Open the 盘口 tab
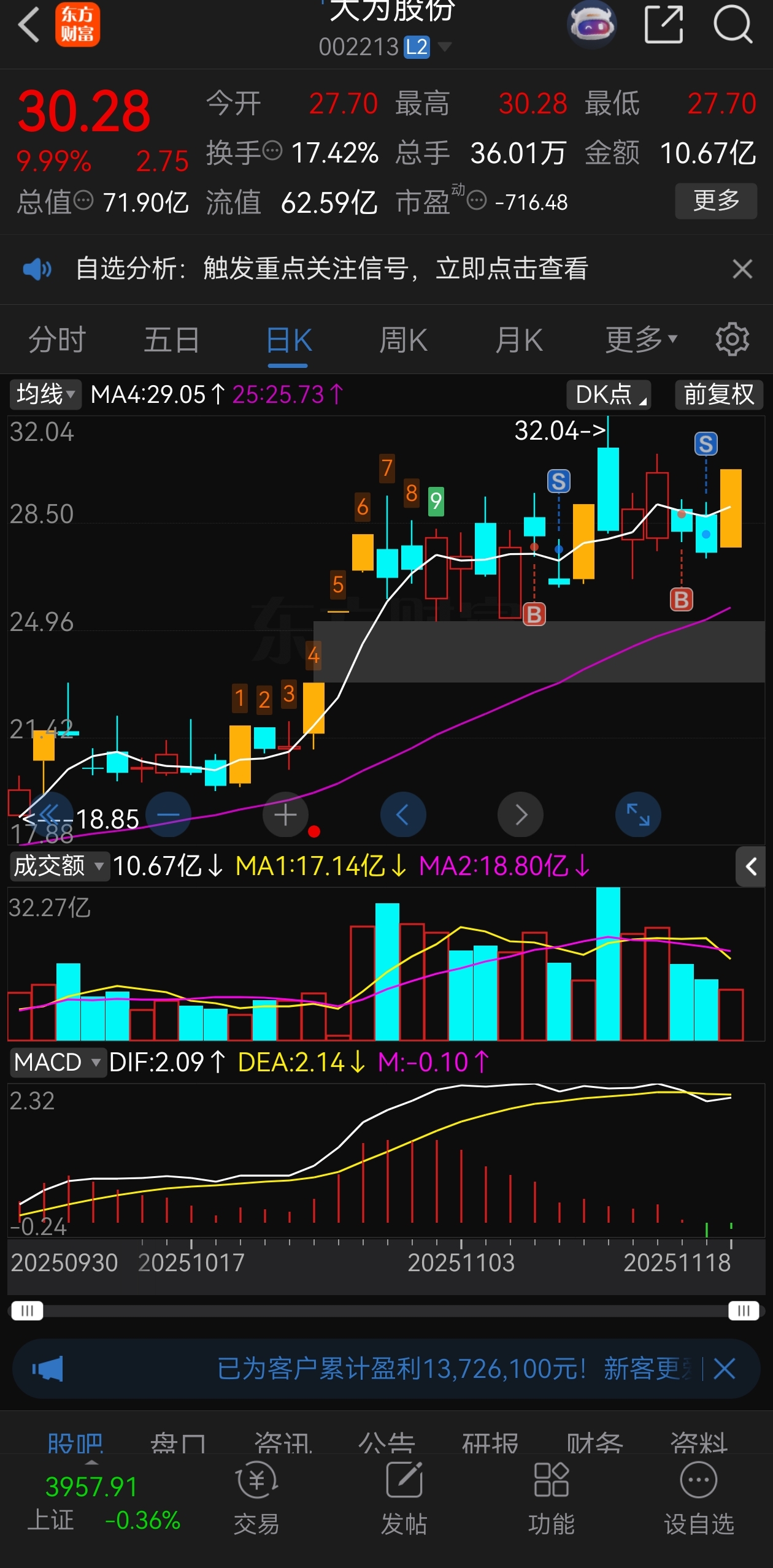 [178, 1444]
